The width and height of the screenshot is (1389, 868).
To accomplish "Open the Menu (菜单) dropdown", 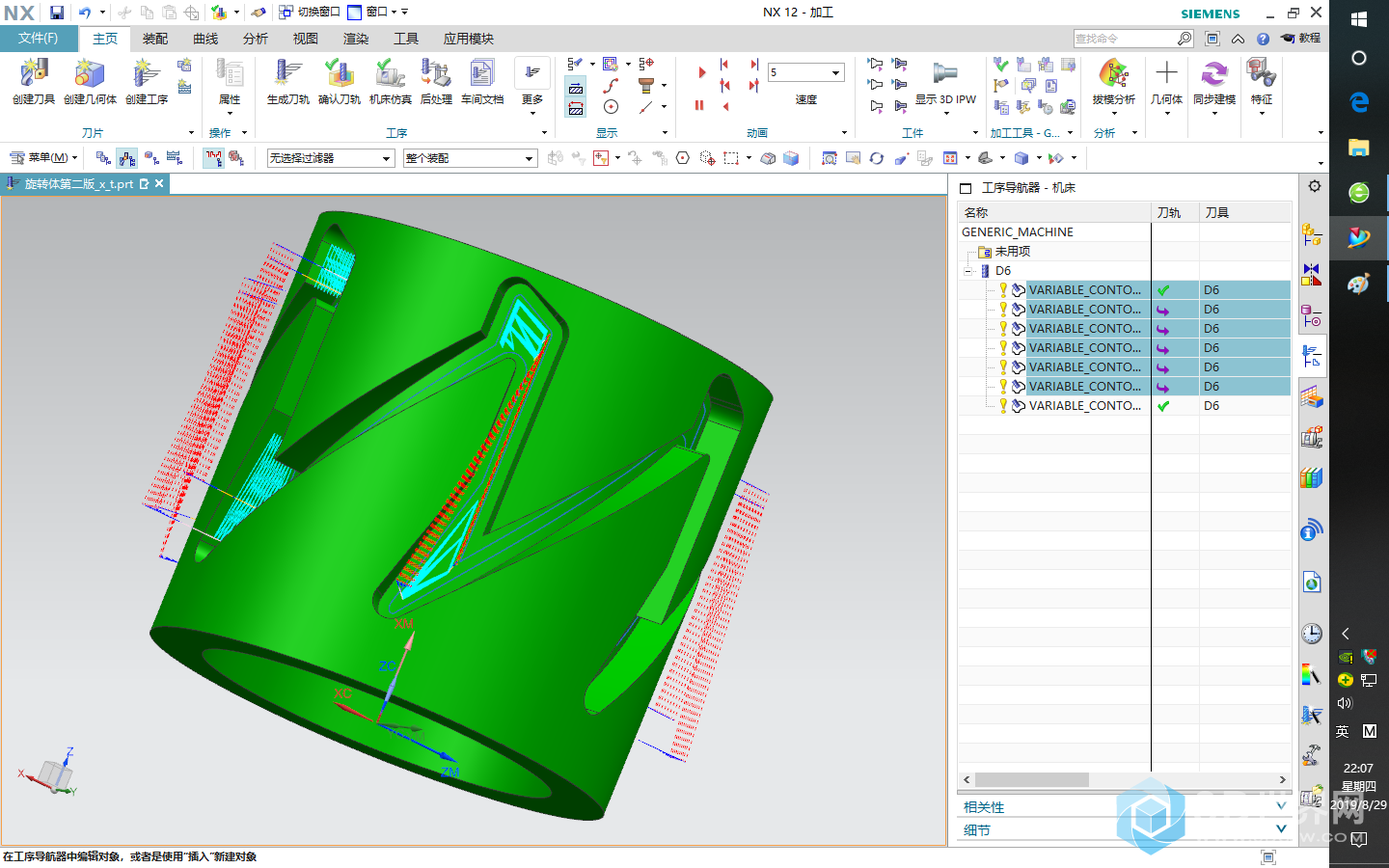I will click(43, 158).
